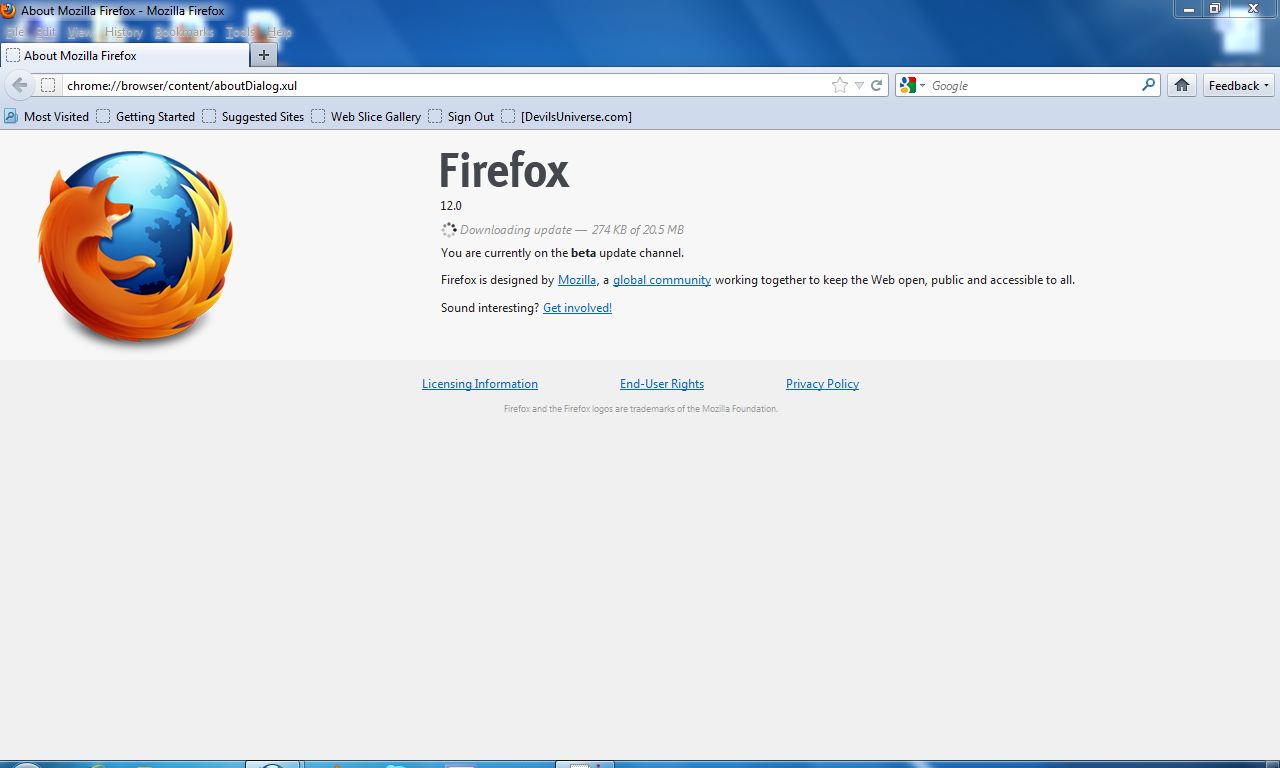
Task: Go back with the back arrow button
Action: coord(19,85)
